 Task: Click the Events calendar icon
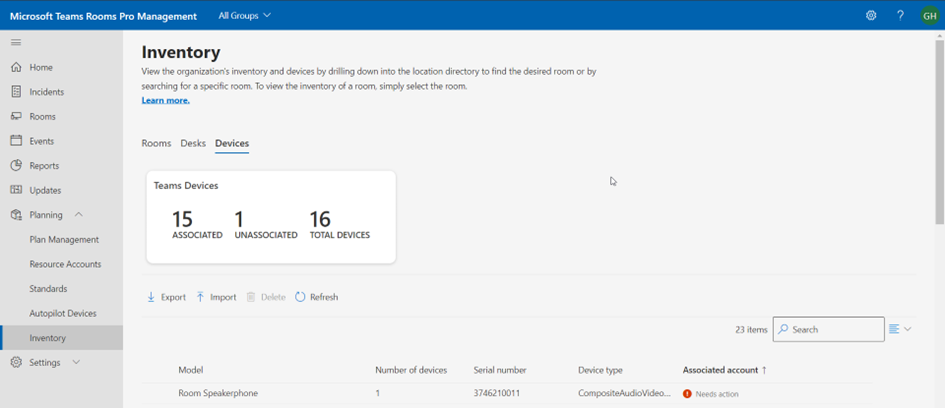tap(16, 141)
